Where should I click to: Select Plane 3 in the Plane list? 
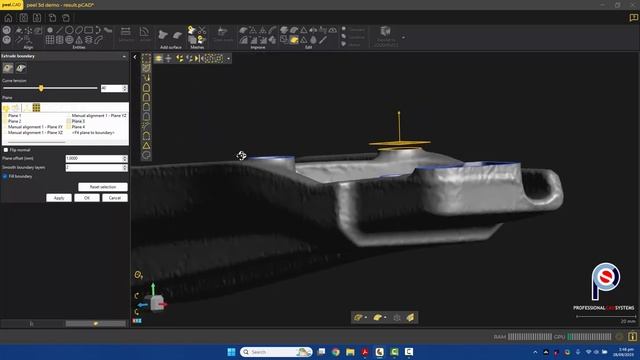pos(78,121)
